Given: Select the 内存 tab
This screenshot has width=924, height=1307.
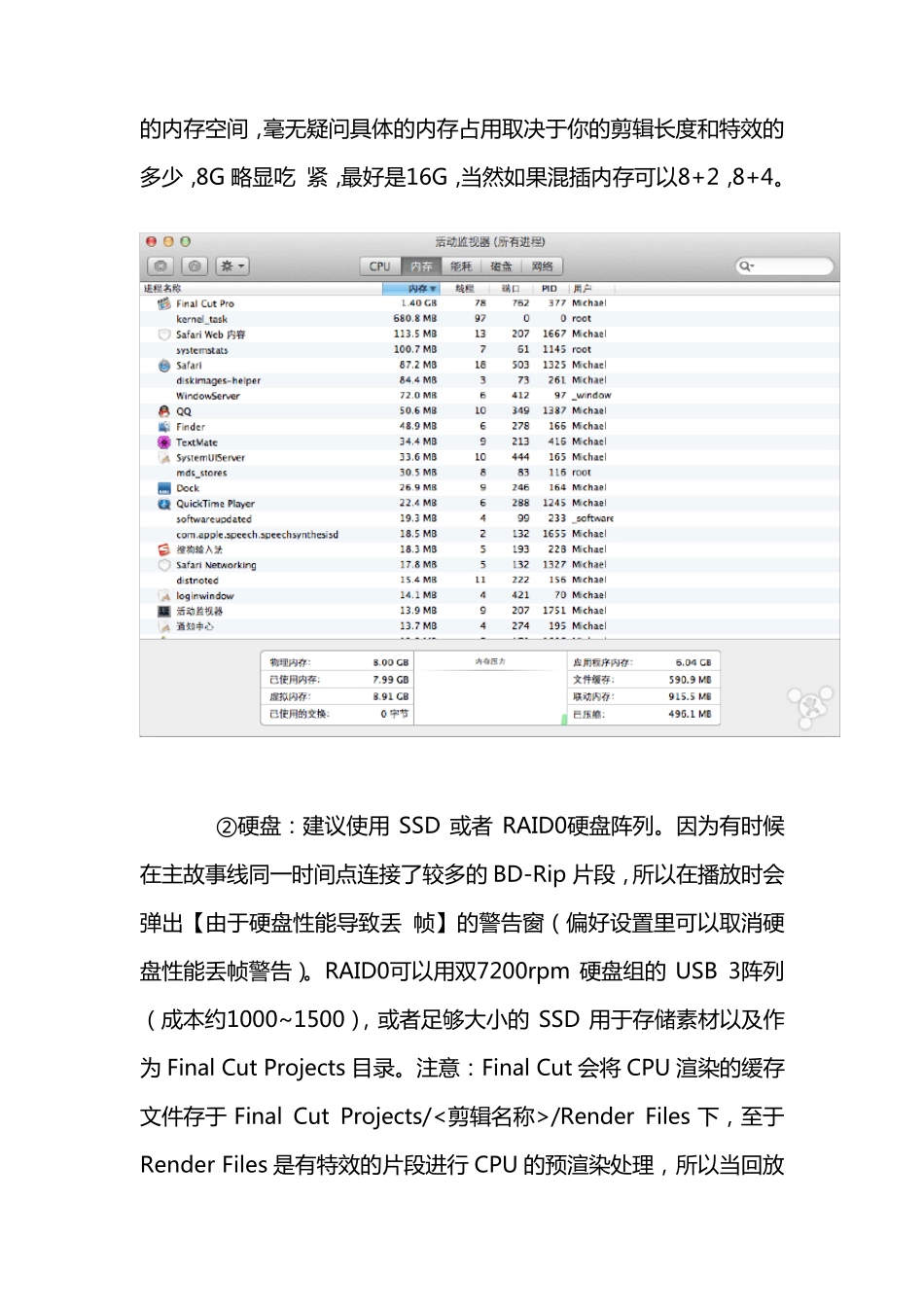Looking at the screenshot, I should click(421, 266).
